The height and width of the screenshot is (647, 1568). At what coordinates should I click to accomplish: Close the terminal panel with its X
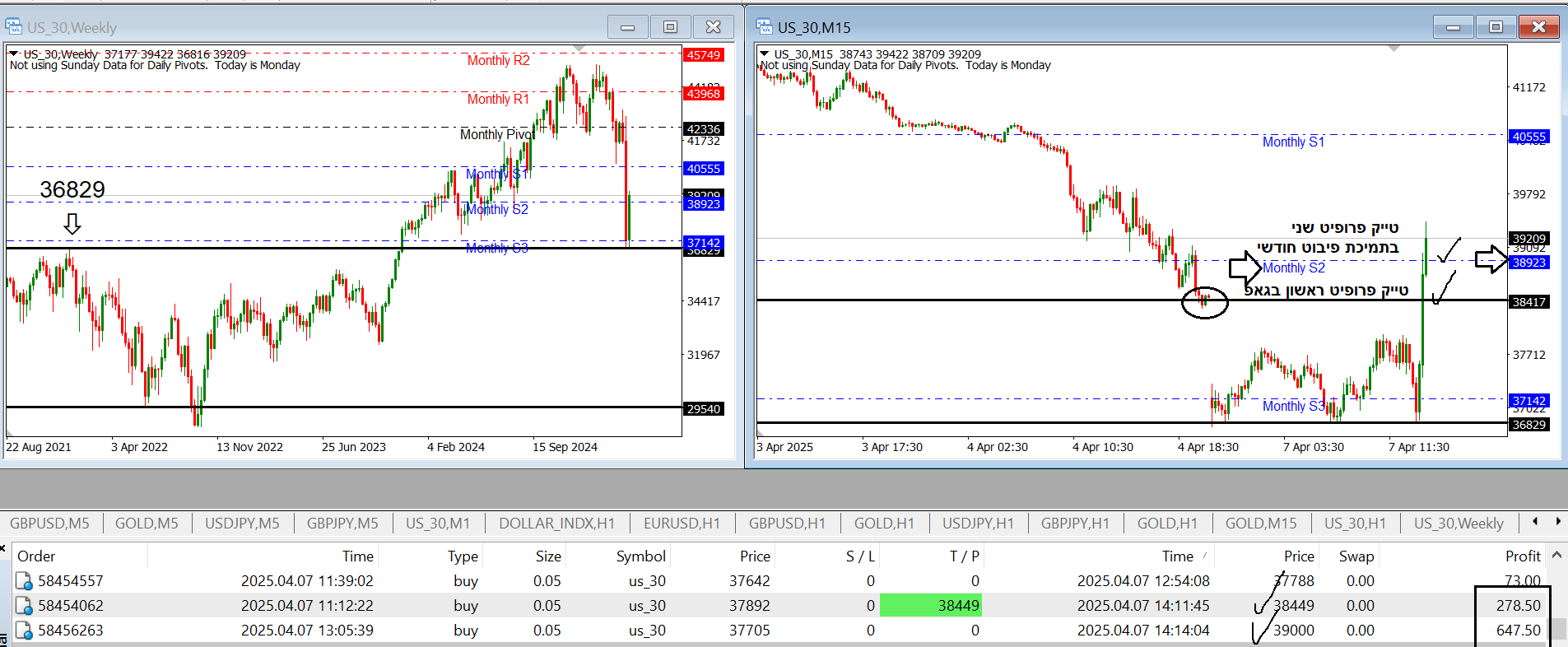pyautogui.click(x=3, y=547)
